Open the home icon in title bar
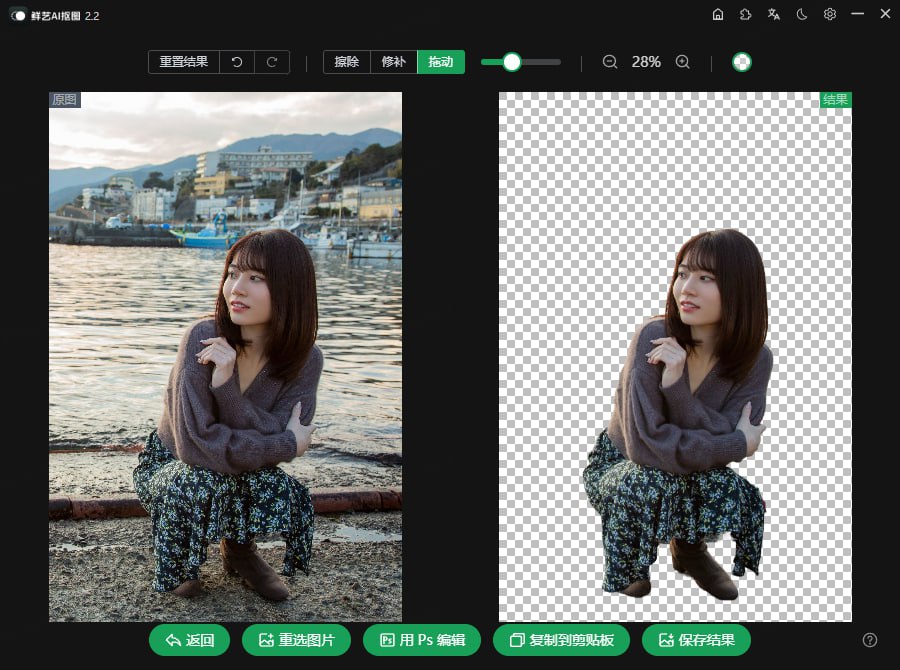The image size is (900, 670). pyautogui.click(x=717, y=15)
